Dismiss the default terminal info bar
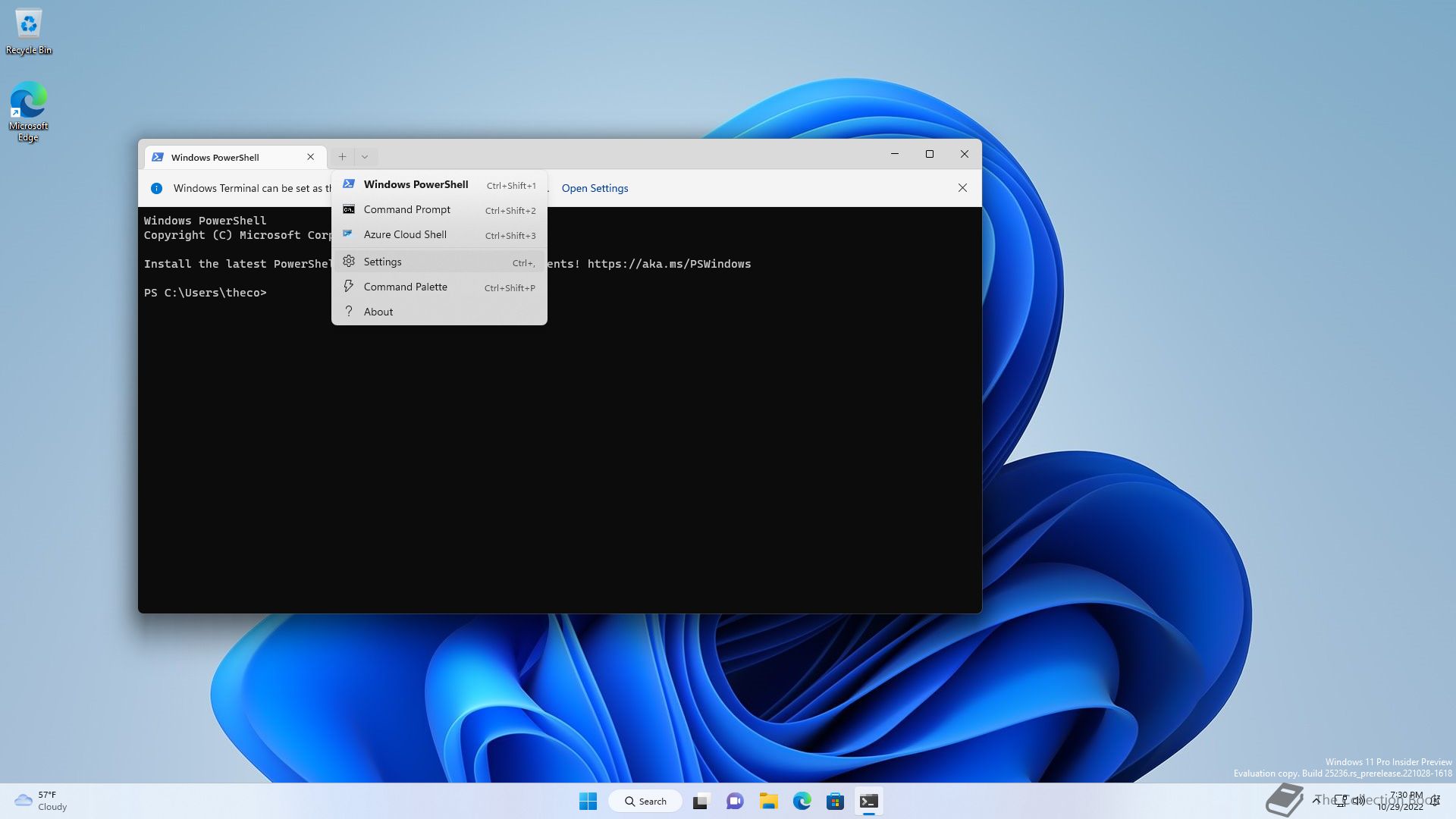 point(962,188)
